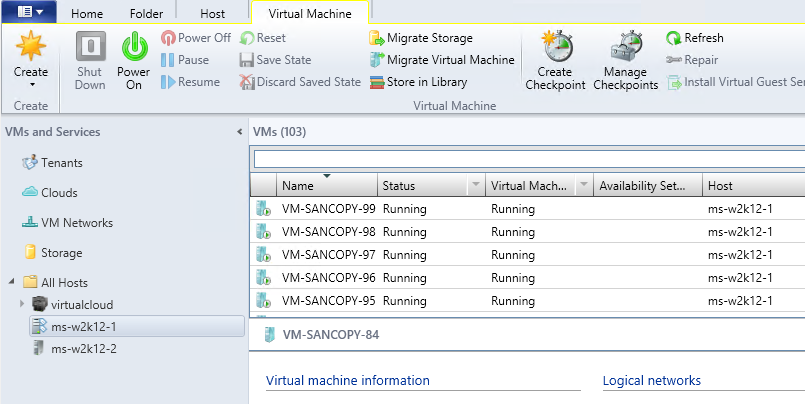This screenshot has height=404, width=805.
Task: Expand the virtualcloud host group
Action: pyautogui.click(x=23, y=303)
